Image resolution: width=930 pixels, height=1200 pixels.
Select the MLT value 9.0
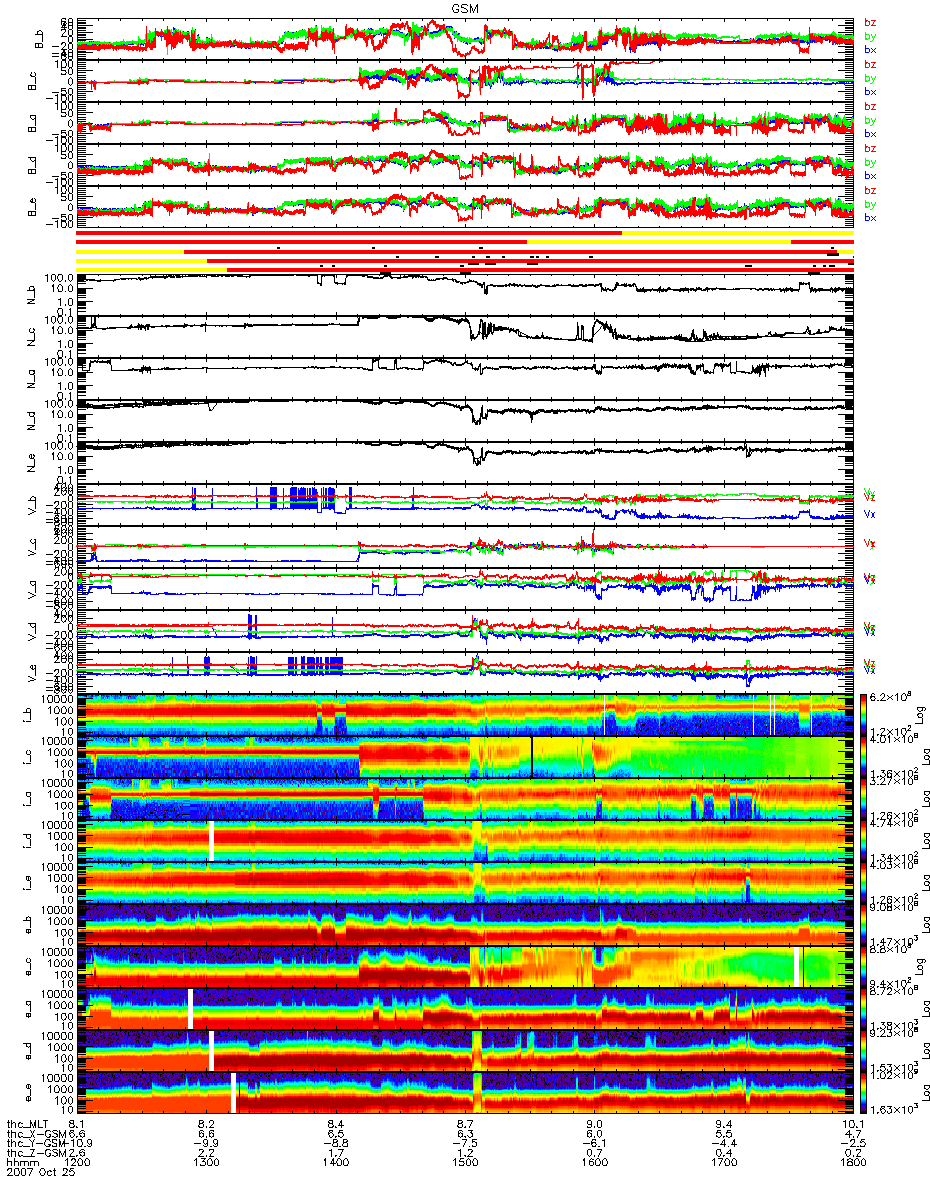(594, 1125)
